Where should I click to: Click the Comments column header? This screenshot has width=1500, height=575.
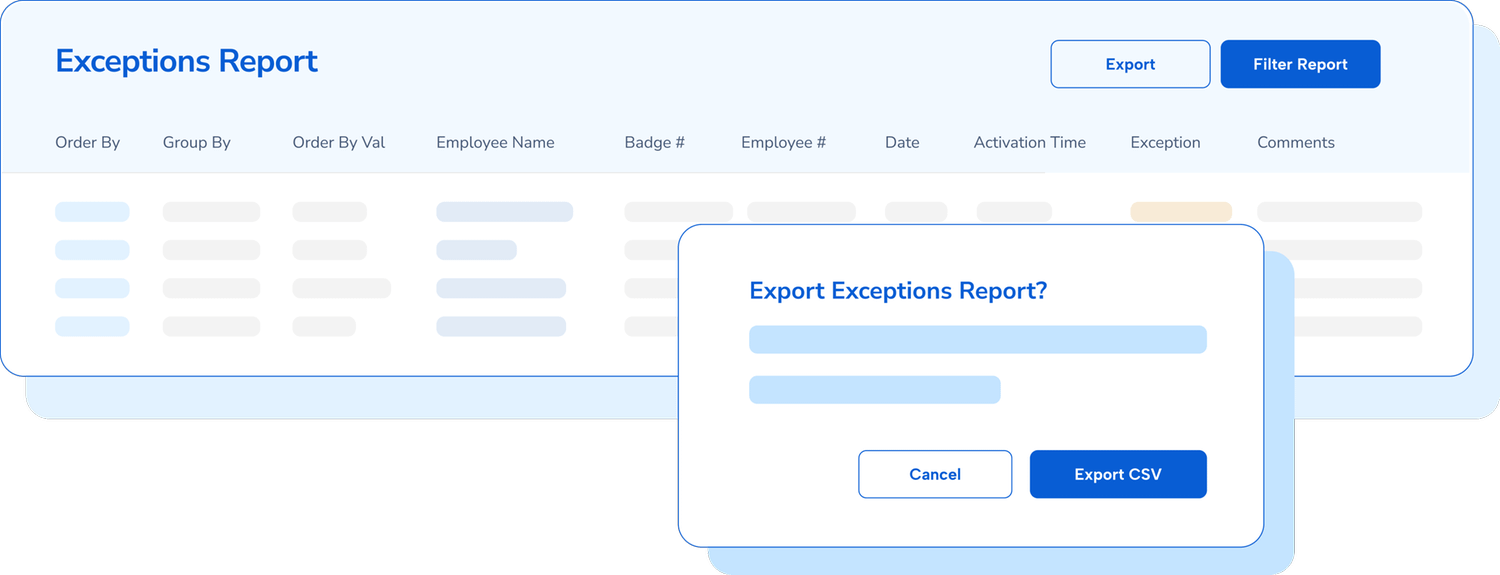pyautogui.click(x=1295, y=142)
